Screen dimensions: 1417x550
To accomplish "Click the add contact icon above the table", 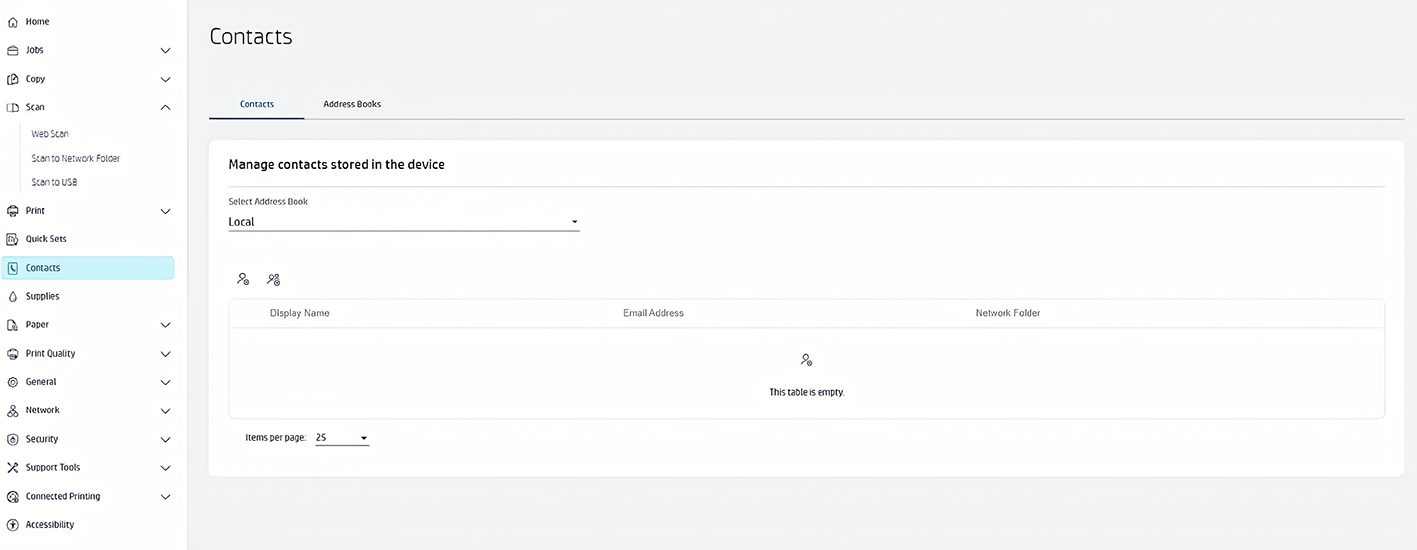I will (x=243, y=280).
